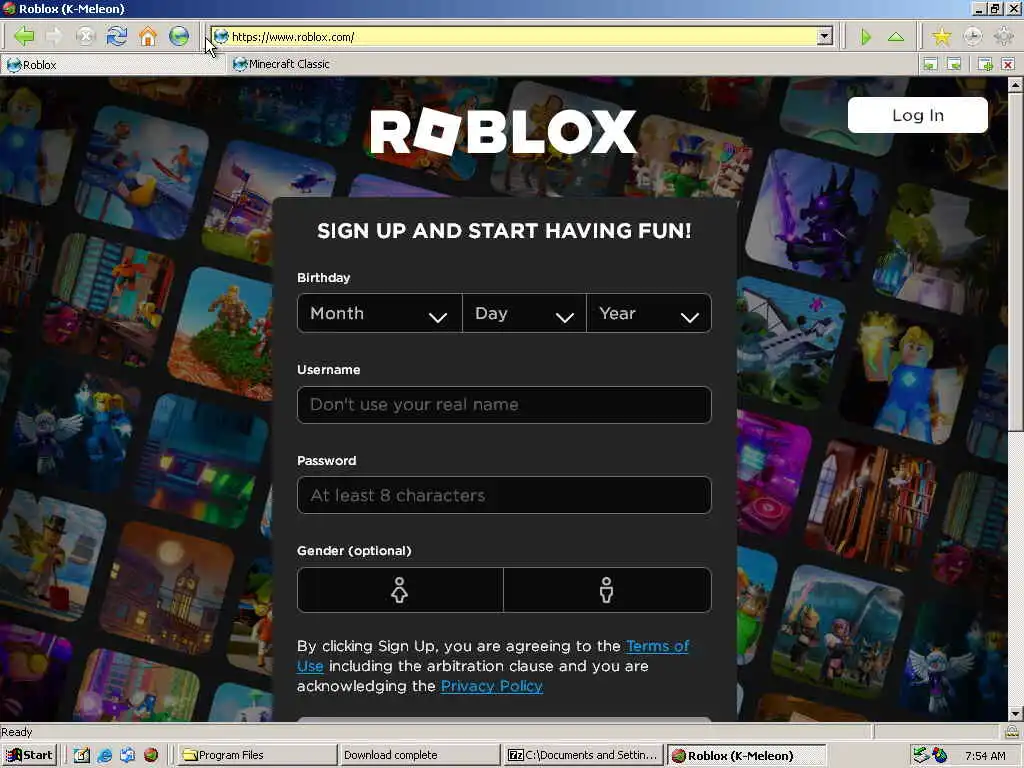Open the Year birthday dropdown

pos(649,313)
